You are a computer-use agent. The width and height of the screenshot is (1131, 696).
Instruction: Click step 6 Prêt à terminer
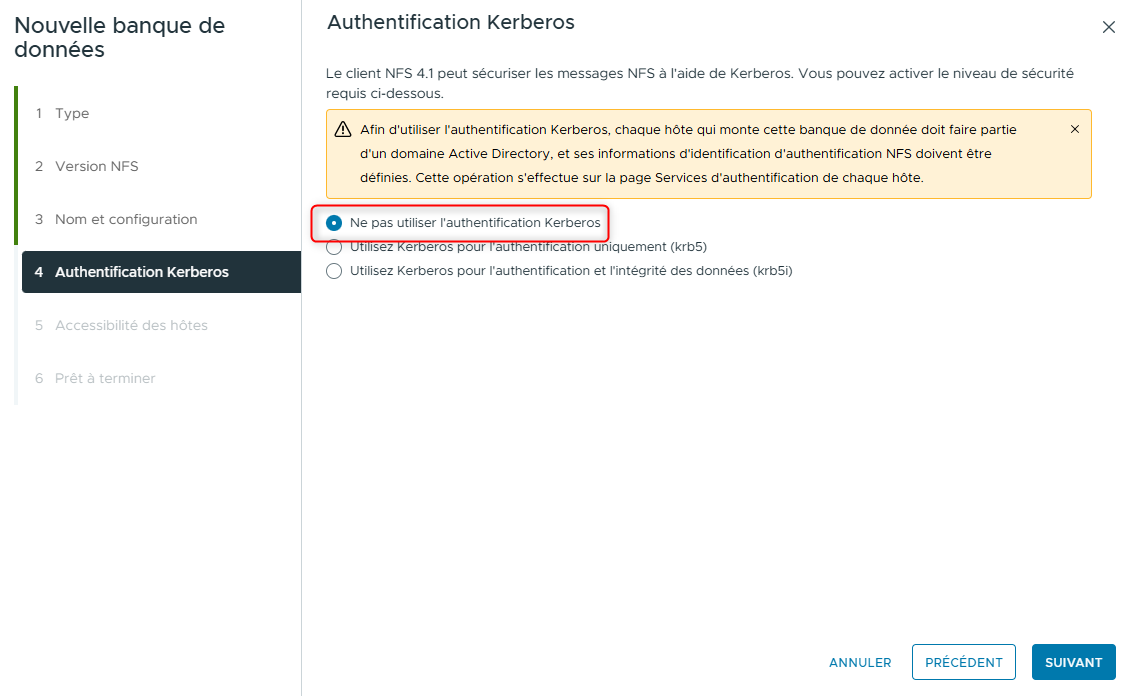[x=105, y=379]
